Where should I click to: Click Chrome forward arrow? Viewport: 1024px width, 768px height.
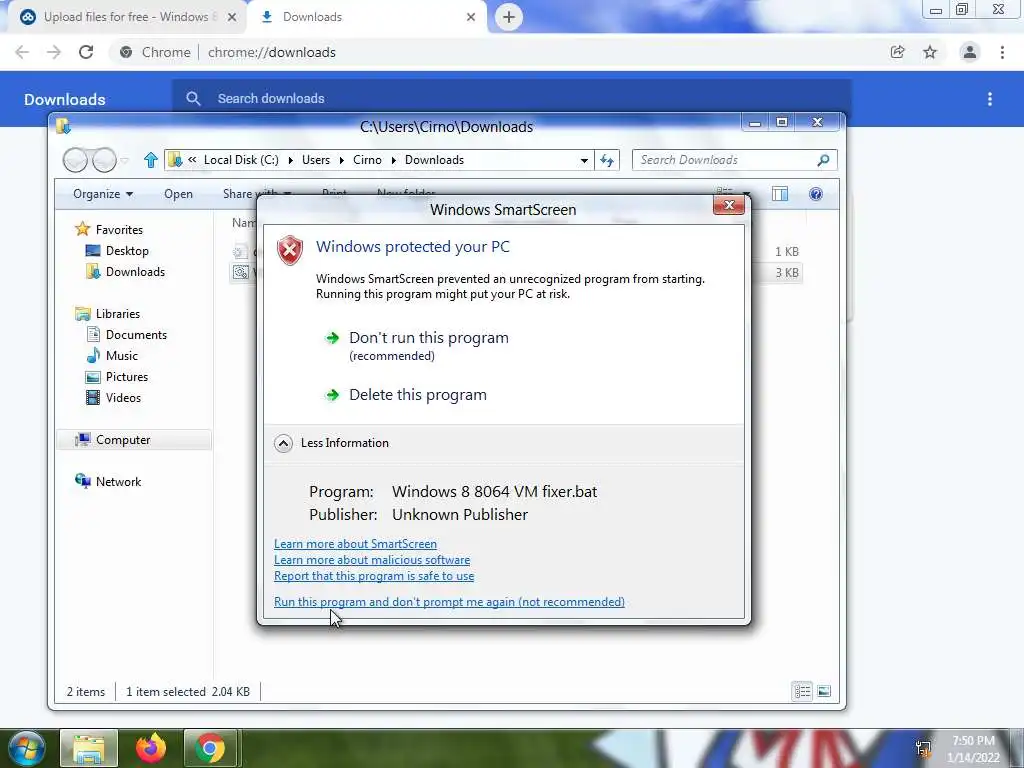pyautogui.click(x=54, y=52)
